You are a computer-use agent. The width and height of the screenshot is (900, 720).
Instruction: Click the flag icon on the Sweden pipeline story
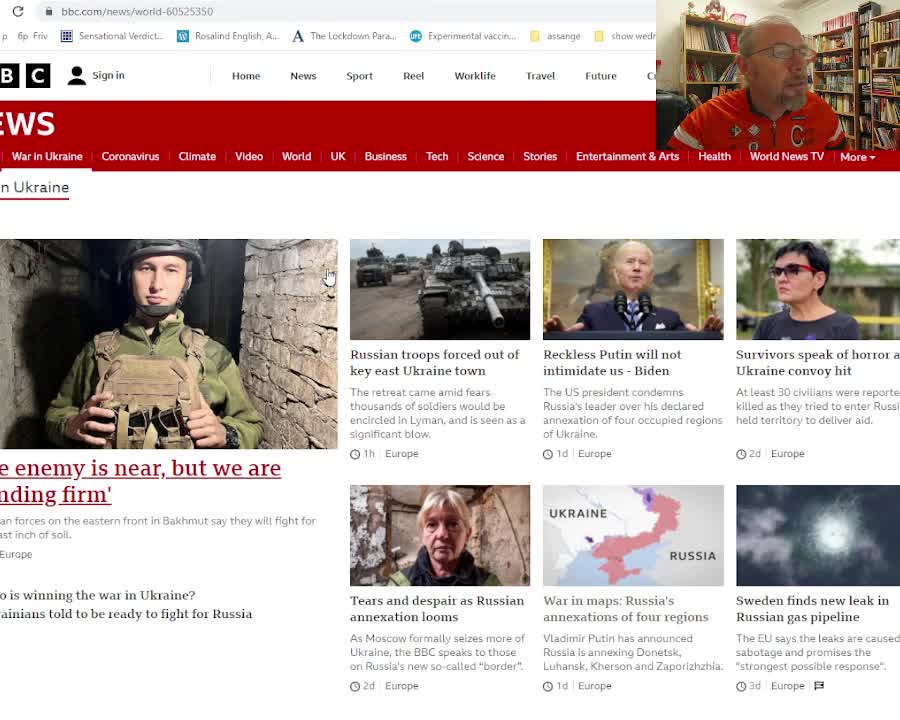pos(821,686)
